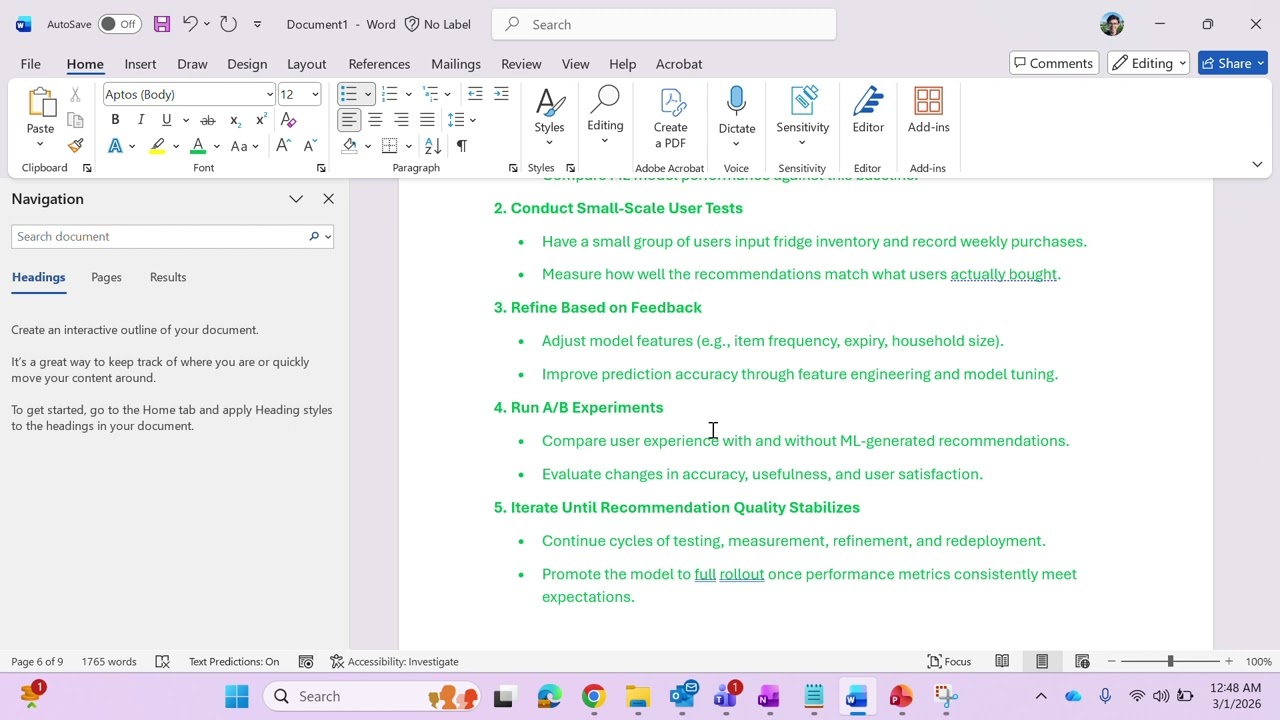This screenshot has width=1280, height=720.
Task: Click the top Search box
Action: [664, 24]
